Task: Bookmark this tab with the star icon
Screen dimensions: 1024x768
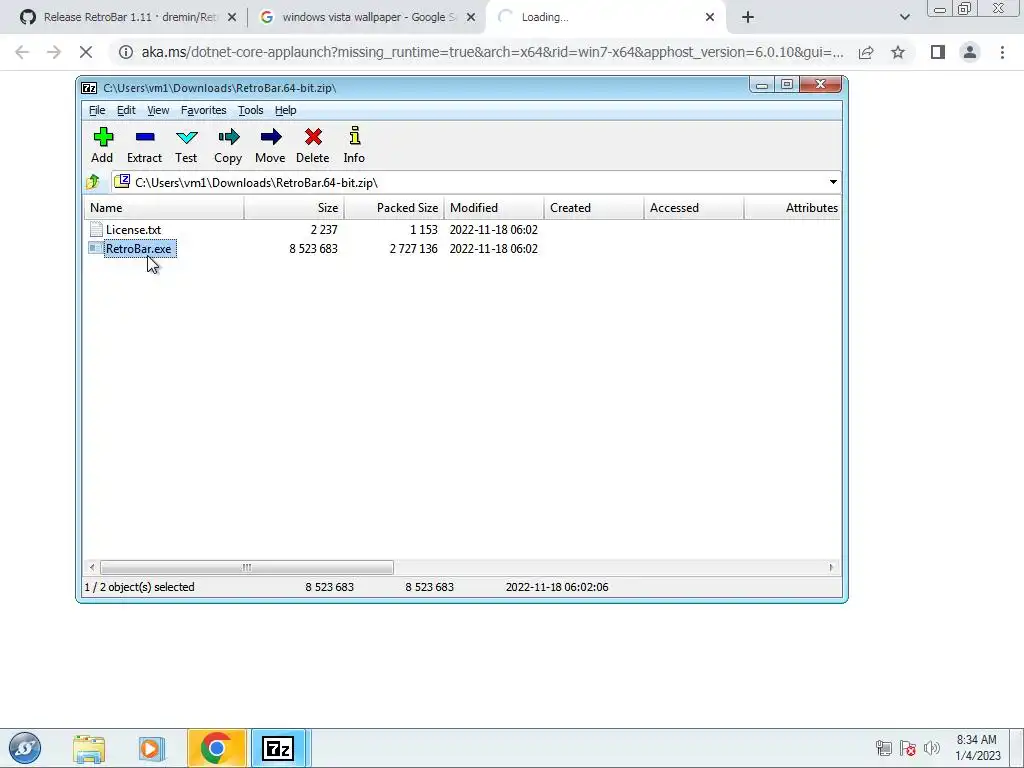Action: pos(898,52)
